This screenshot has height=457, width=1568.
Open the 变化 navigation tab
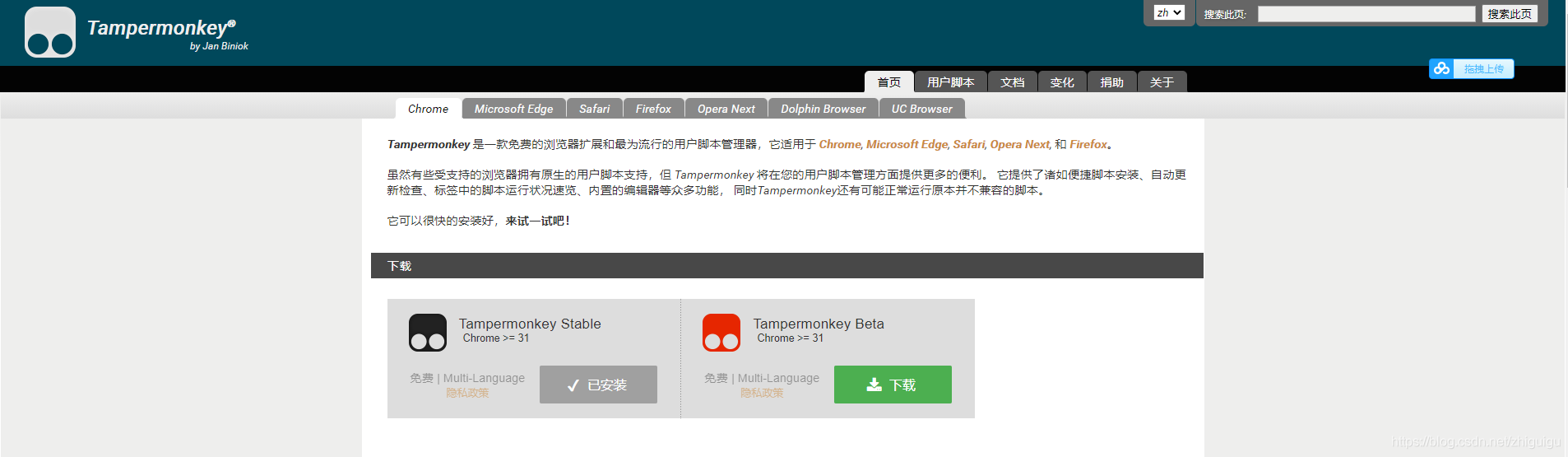point(1062,82)
